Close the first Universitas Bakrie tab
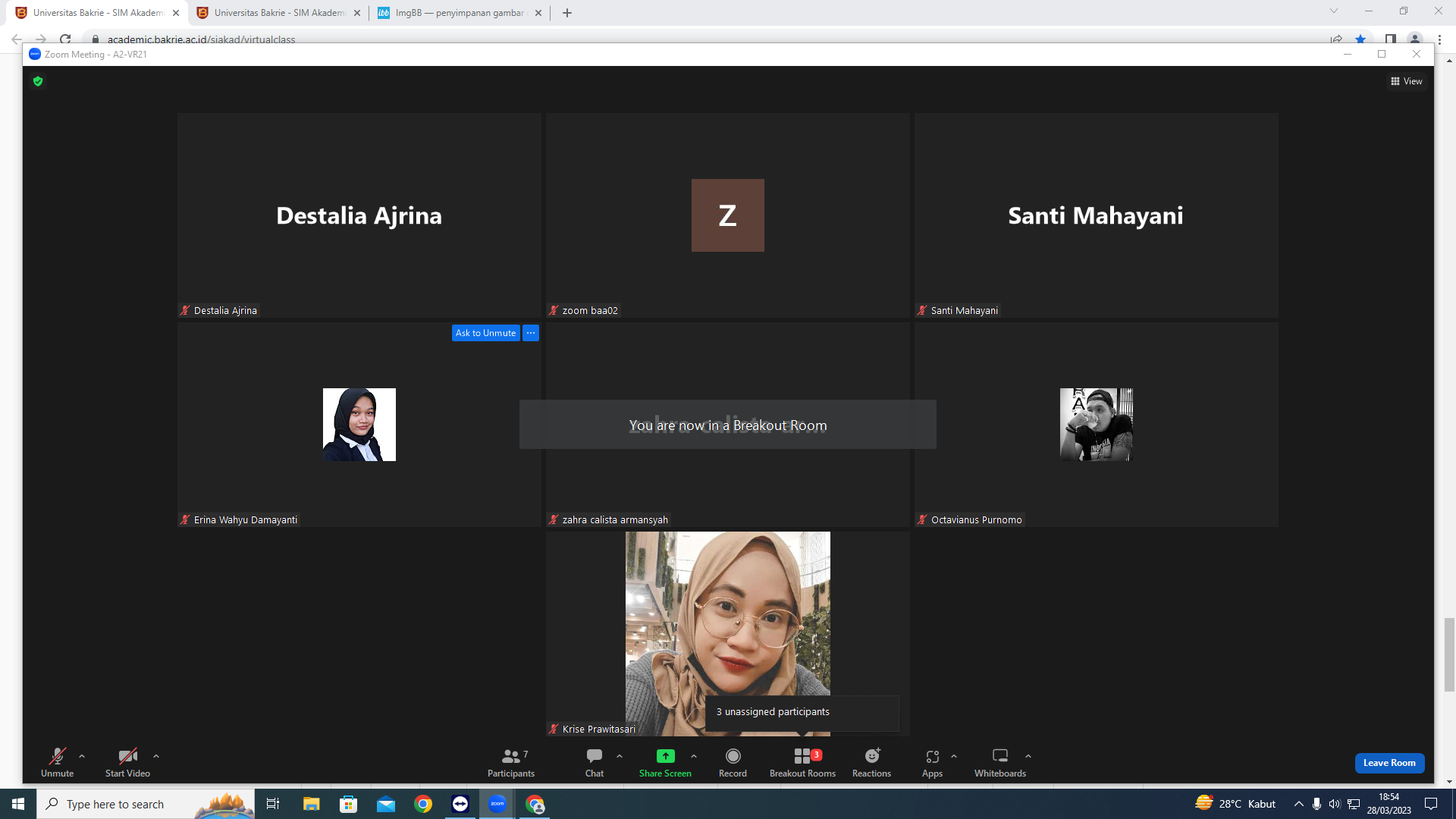Image resolution: width=1456 pixels, height=819 pixels. [x=176, y=13]
